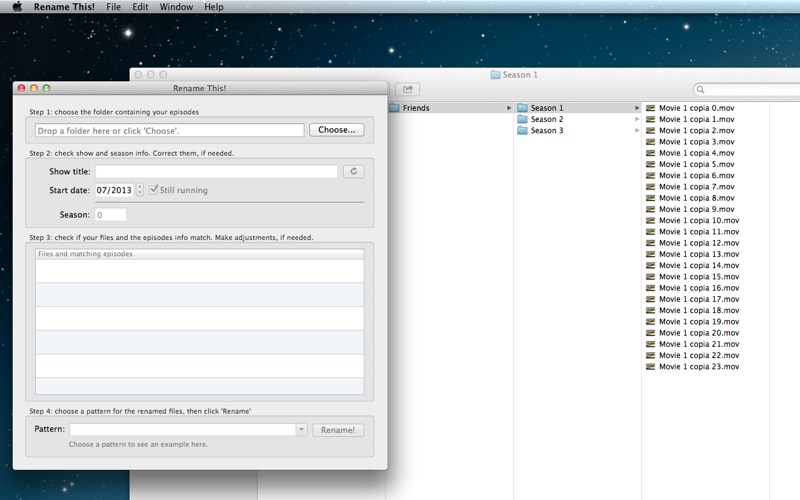This screenshot has width=800, height=500.
Task: Click the Movie 1 copia 0.mov file icon
Action: [x=651, y=108]
